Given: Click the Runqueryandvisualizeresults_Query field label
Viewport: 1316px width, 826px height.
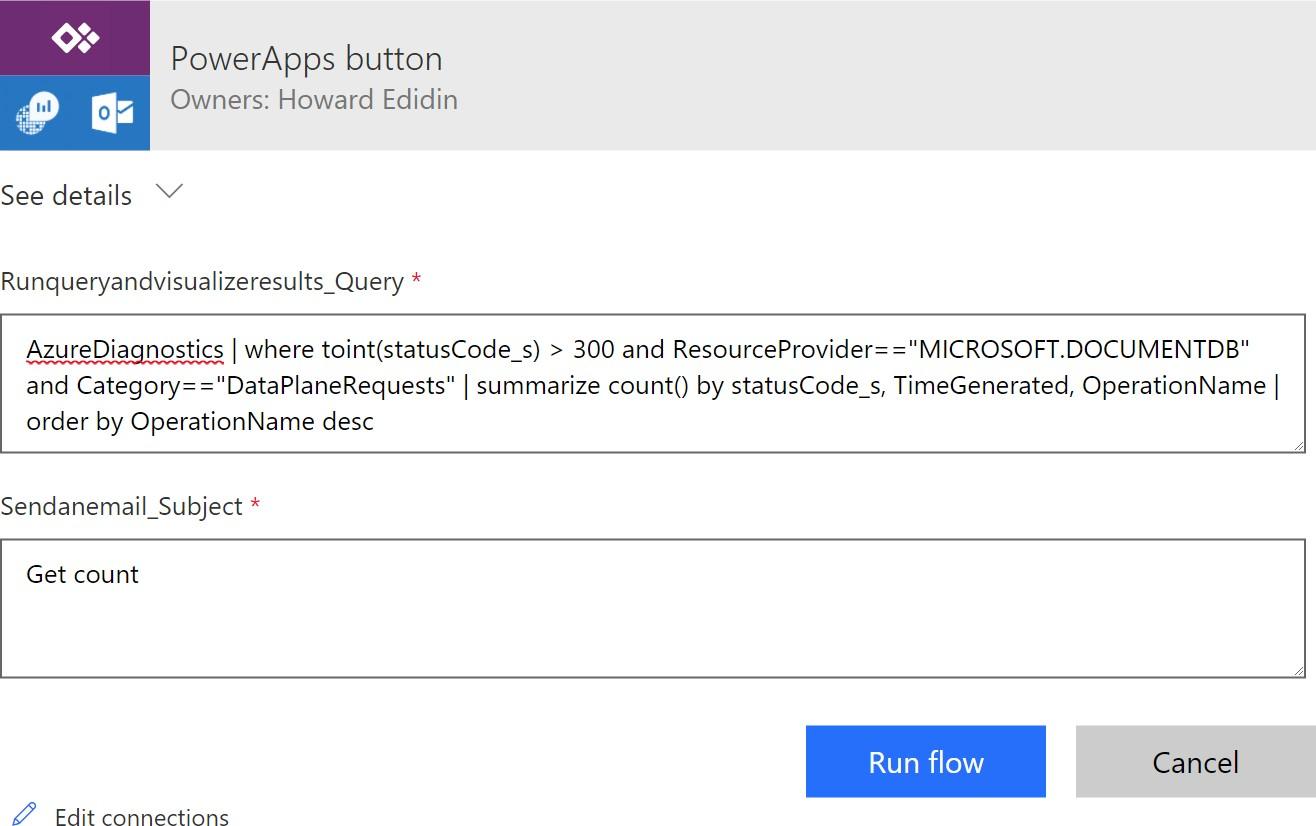Looking at the screenshot, I should 202,282.
